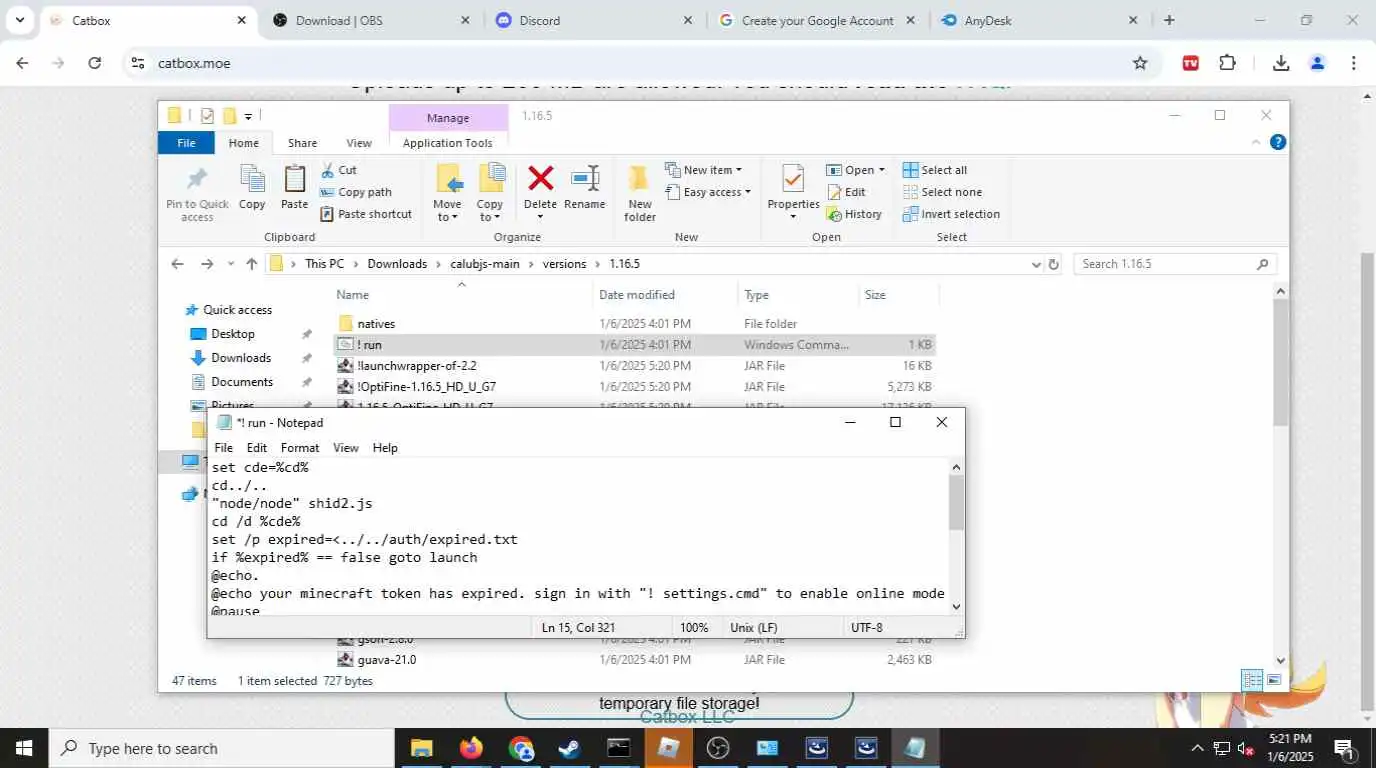Viewport: 1376px width, 768px height.
Task: Click Select all in the ribbon
Action: tap(934, 170)
